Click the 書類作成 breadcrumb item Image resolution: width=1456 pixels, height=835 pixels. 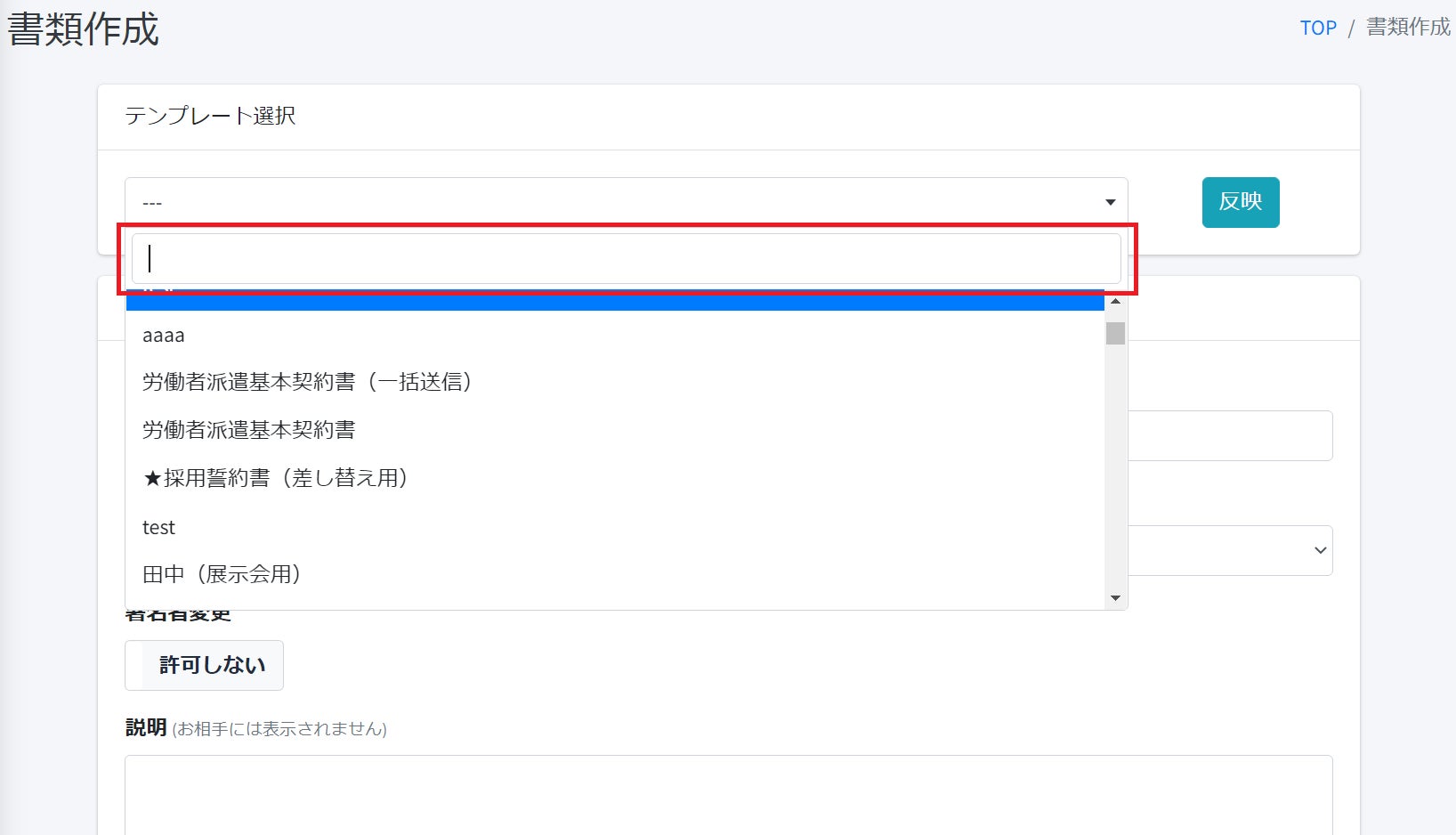point(1408,28)
